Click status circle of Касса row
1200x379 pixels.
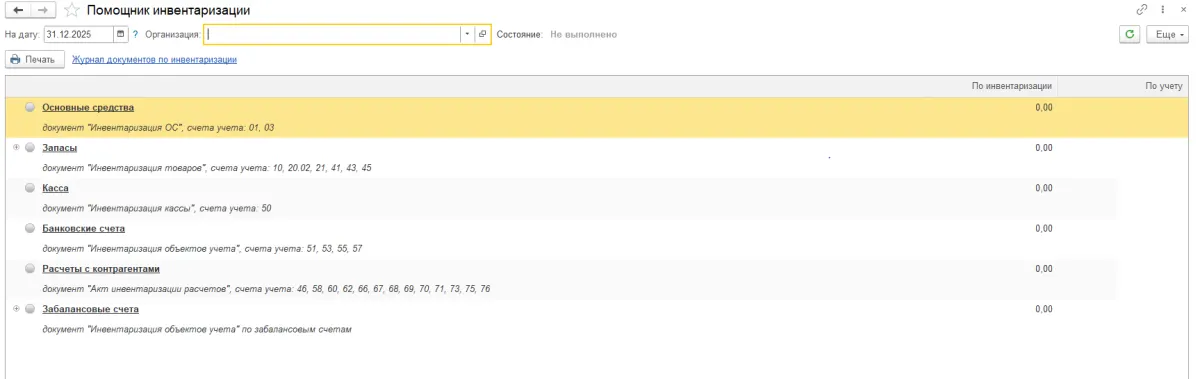click(x=30, y=188)
